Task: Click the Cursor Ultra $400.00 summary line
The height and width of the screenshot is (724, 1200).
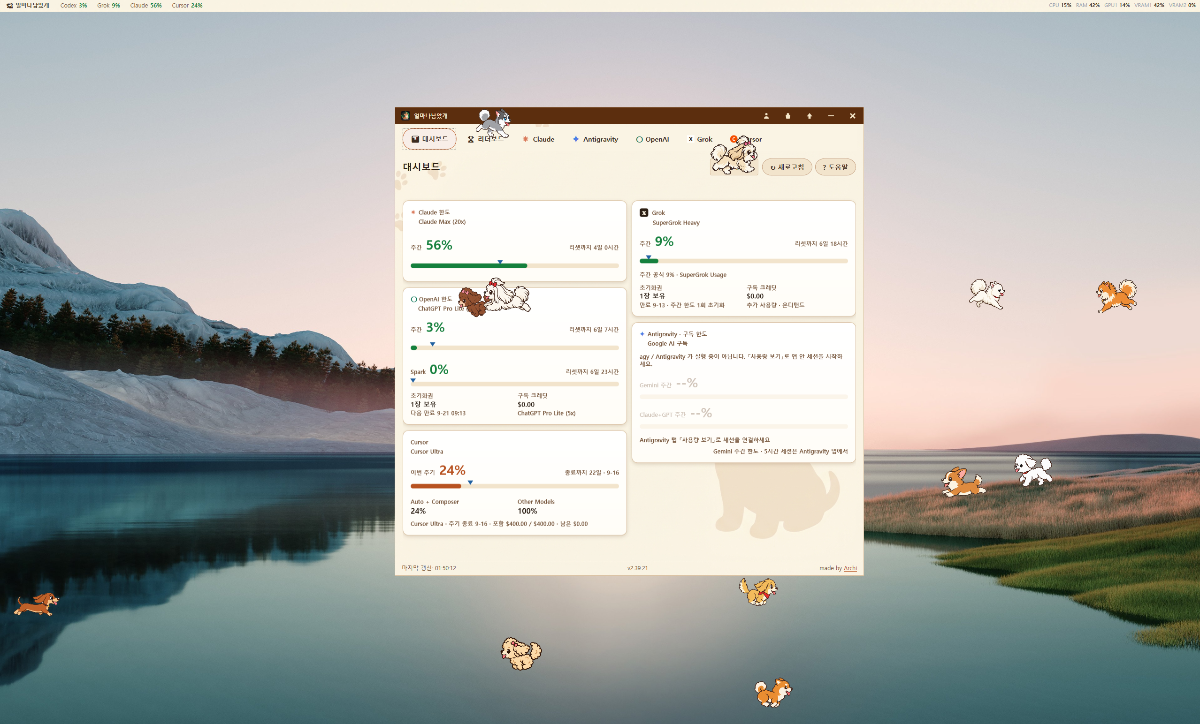Action: (x=499, y=523)
